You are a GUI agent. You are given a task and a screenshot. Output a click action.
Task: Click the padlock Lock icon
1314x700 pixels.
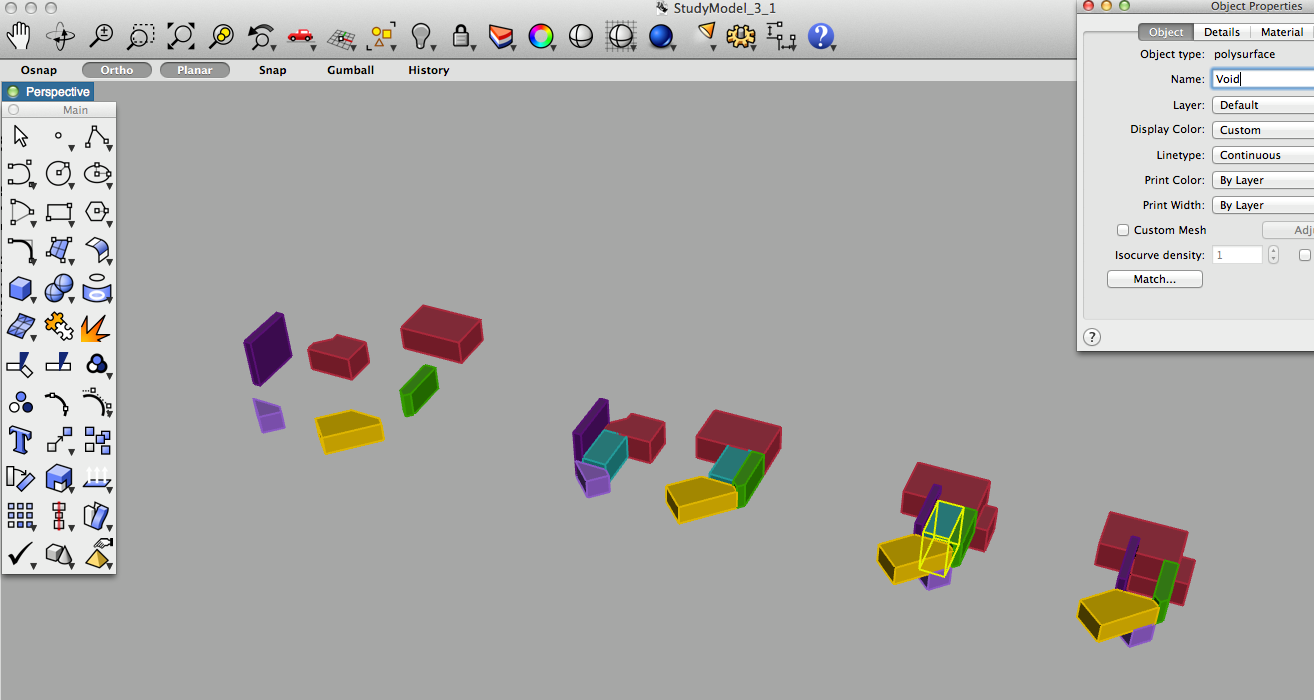(460, 37)
